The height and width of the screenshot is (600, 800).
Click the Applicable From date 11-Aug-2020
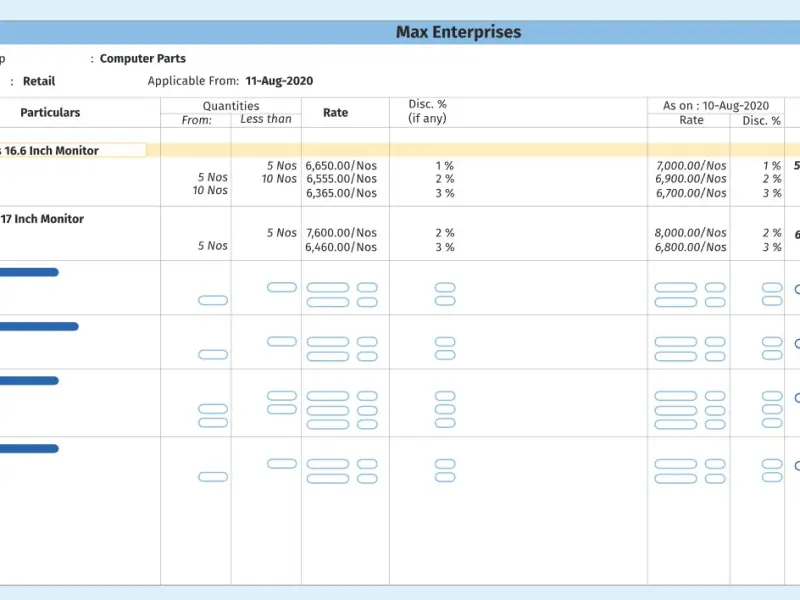279,81
